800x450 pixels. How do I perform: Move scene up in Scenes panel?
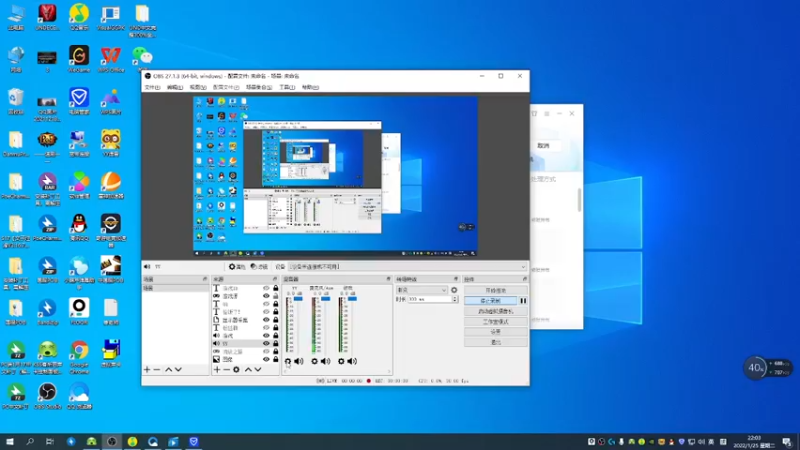(168, 369)
